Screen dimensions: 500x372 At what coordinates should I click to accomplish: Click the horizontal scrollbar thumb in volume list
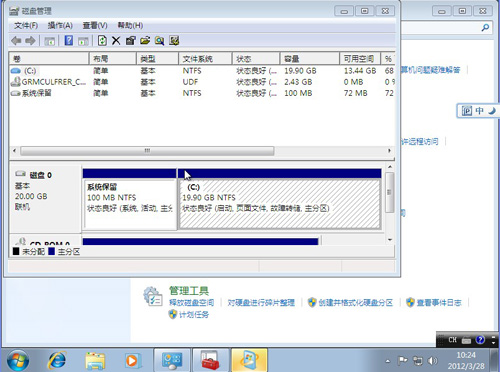147,151
